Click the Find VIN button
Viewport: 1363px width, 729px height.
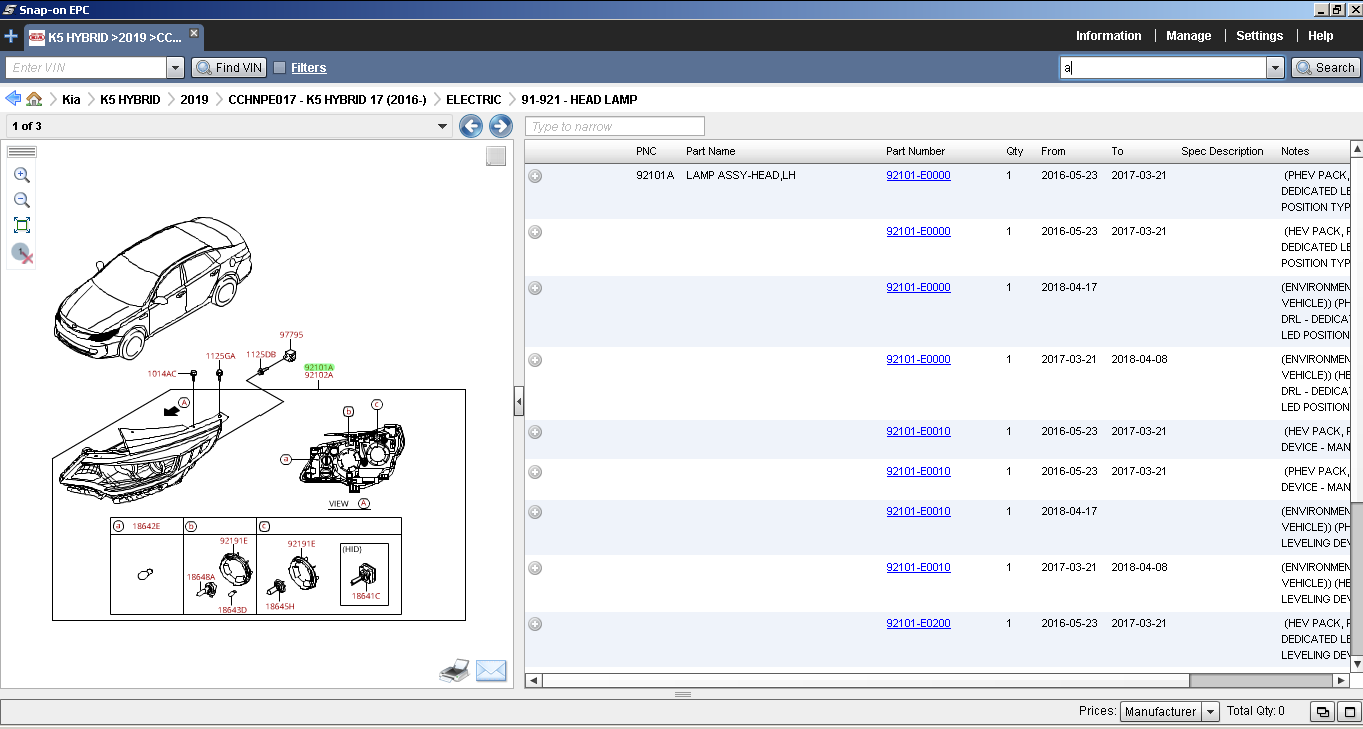pyautogui.click(x=229, y=67)
